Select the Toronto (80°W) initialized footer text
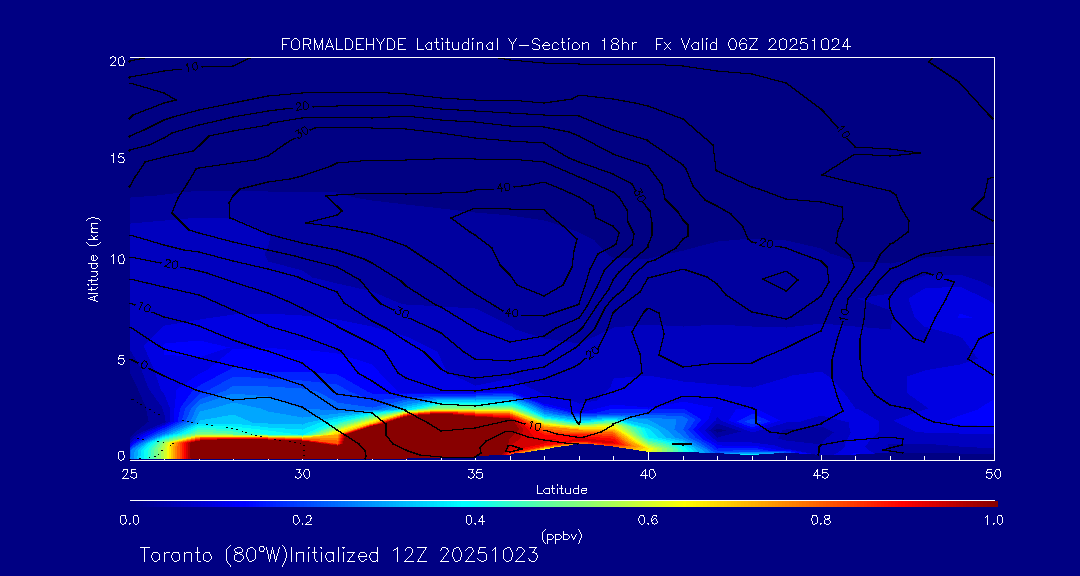 pyautogui.click(x=339, y=555)
